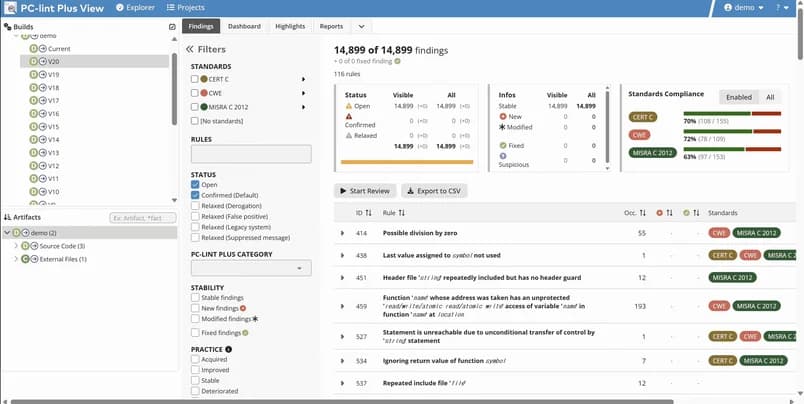This screenshot has width=804, height=404.
Task: Expand the Source Code (3) node
Action: (16, 246)
